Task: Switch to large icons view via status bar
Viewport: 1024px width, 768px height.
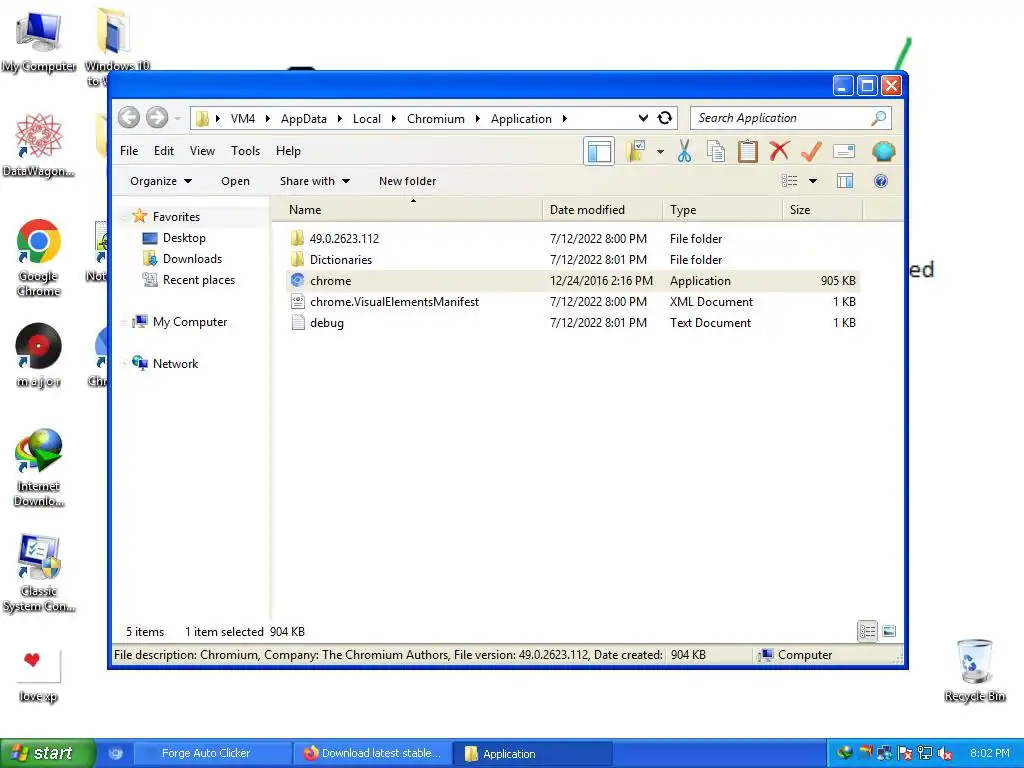Action: tap(889, 631)
